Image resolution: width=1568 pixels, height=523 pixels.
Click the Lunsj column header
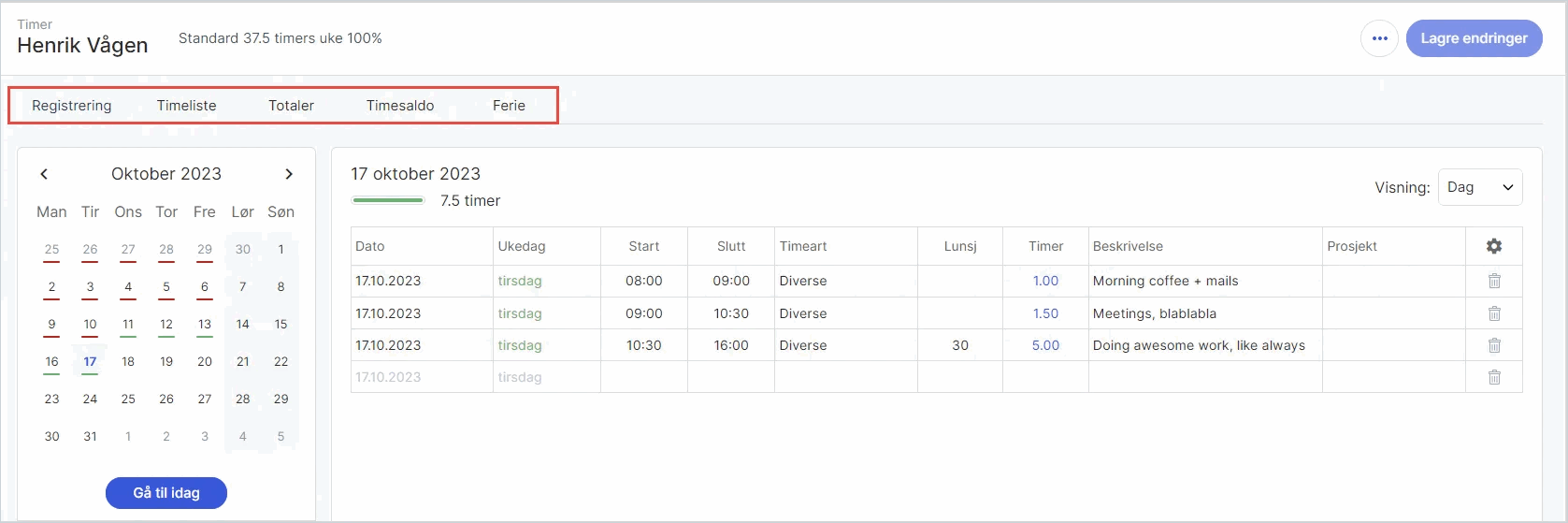pos(960,246)
